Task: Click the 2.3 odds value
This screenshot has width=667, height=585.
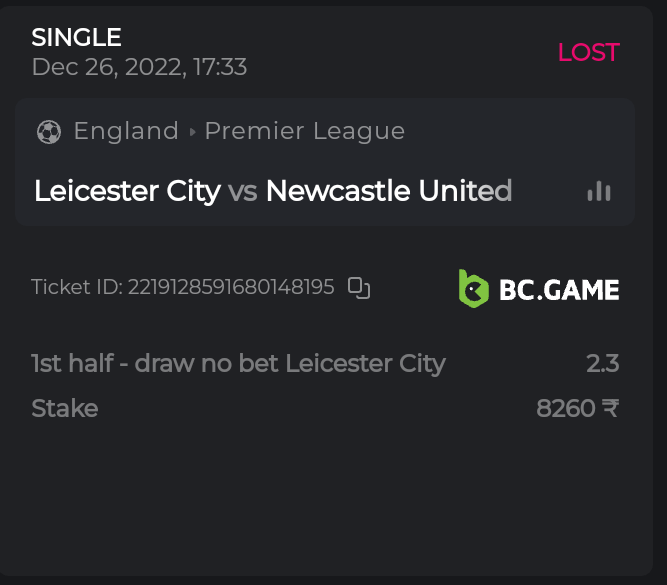Action: point(603,363)
